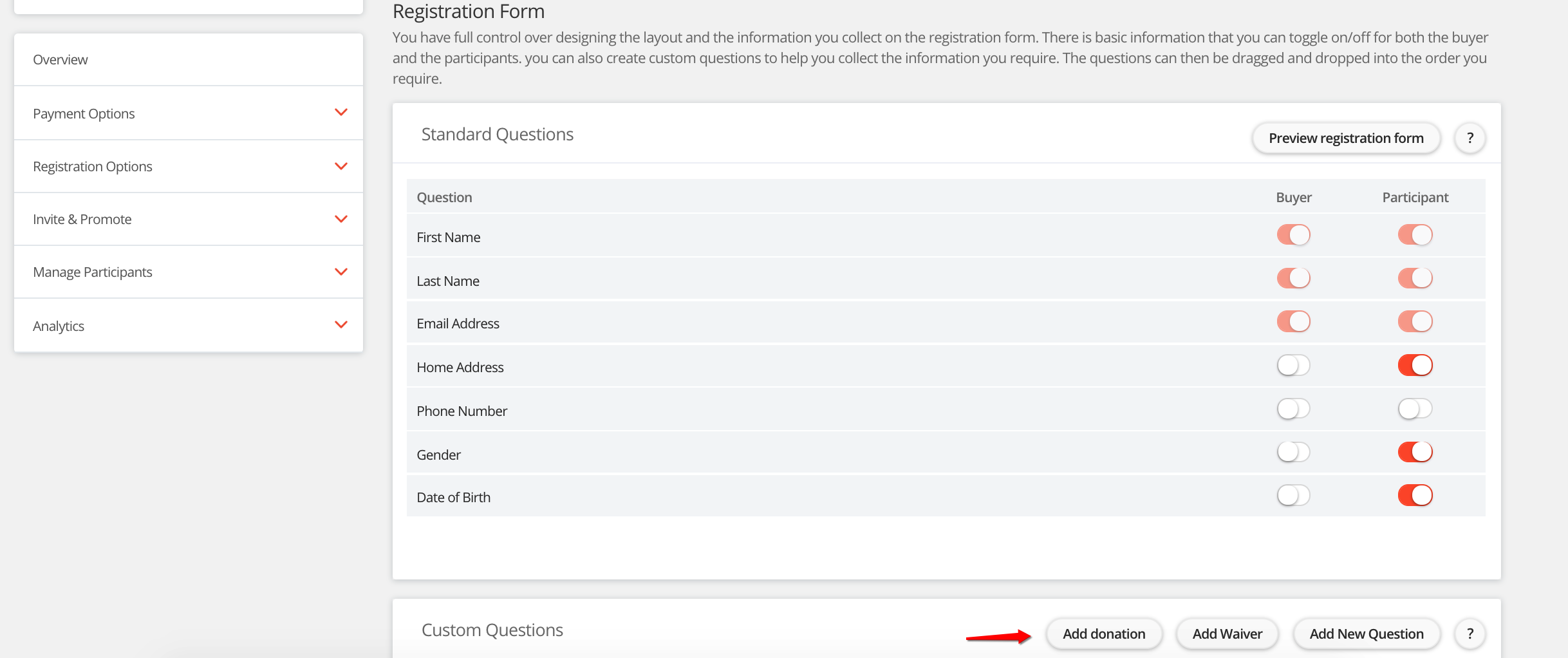
Task: Expand the Manage Participants section
Action: click(341, 272)
